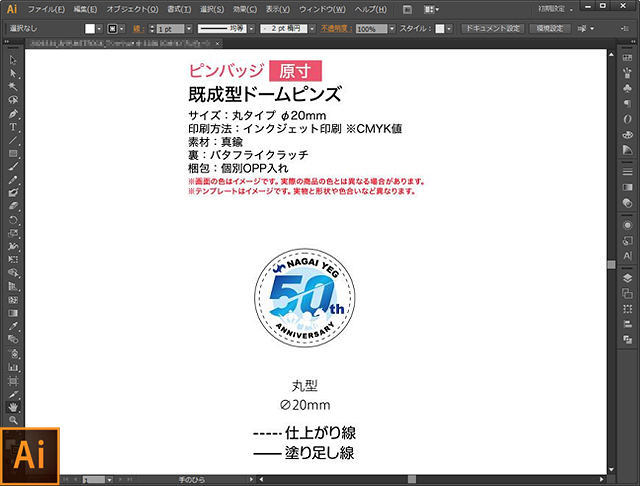Open the 初期設定 workspace switcher
Viewport: 640px width, 486px height.
pos(555,9)
